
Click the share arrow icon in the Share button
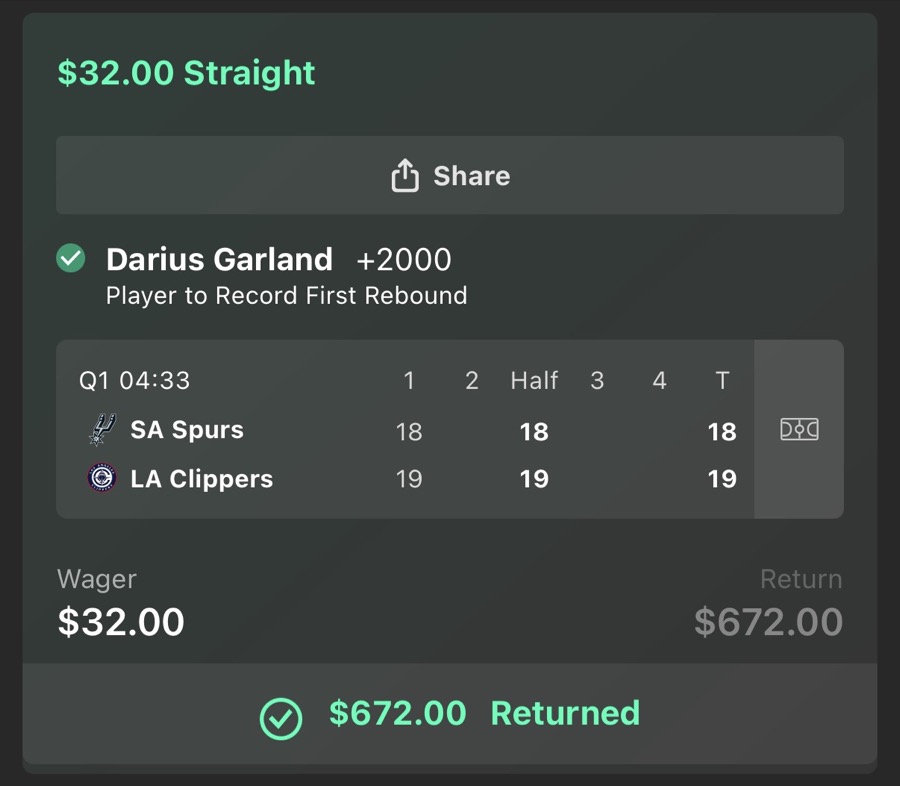(405, 174)
